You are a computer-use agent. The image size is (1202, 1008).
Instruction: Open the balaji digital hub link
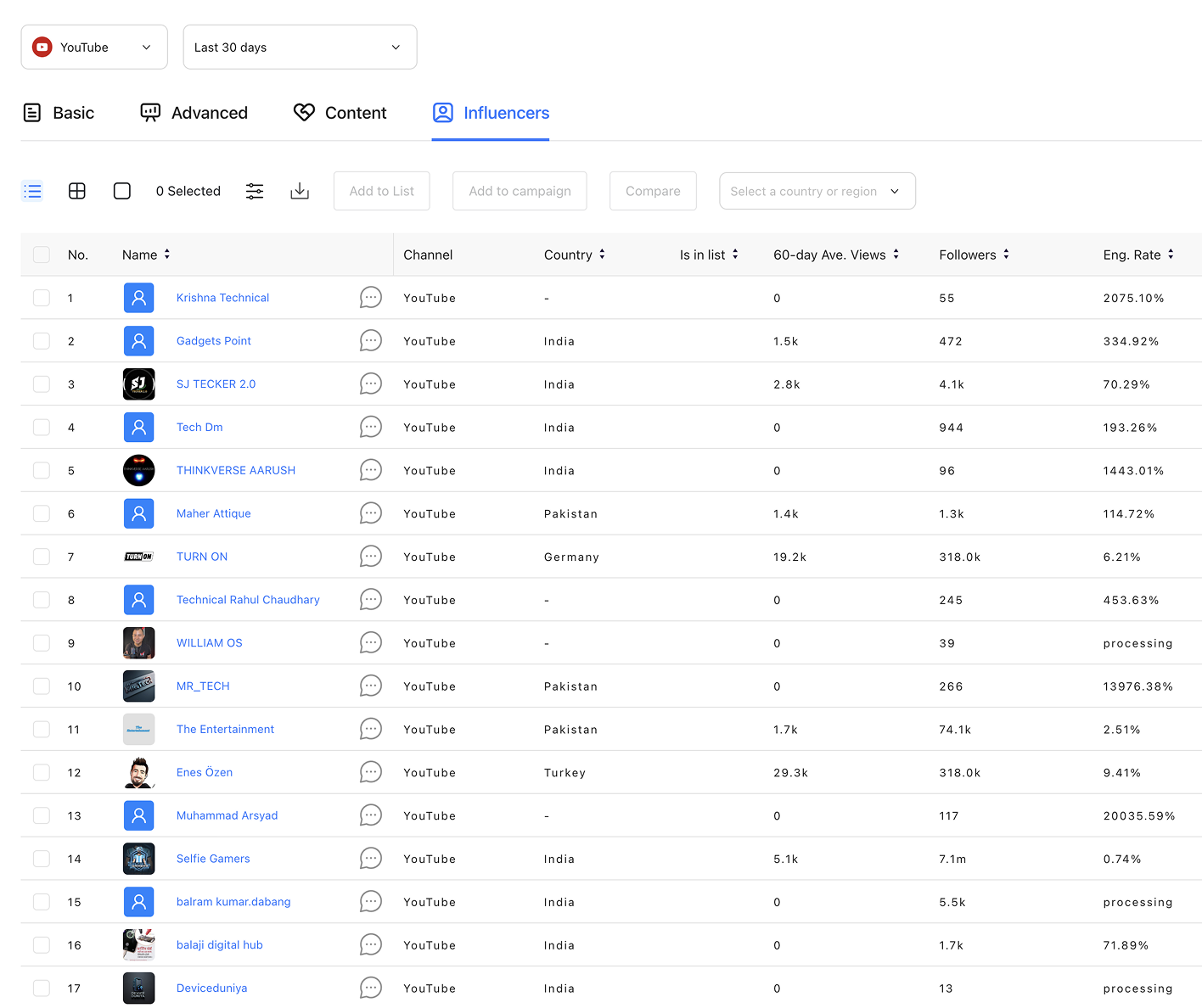tap(219, 945)
